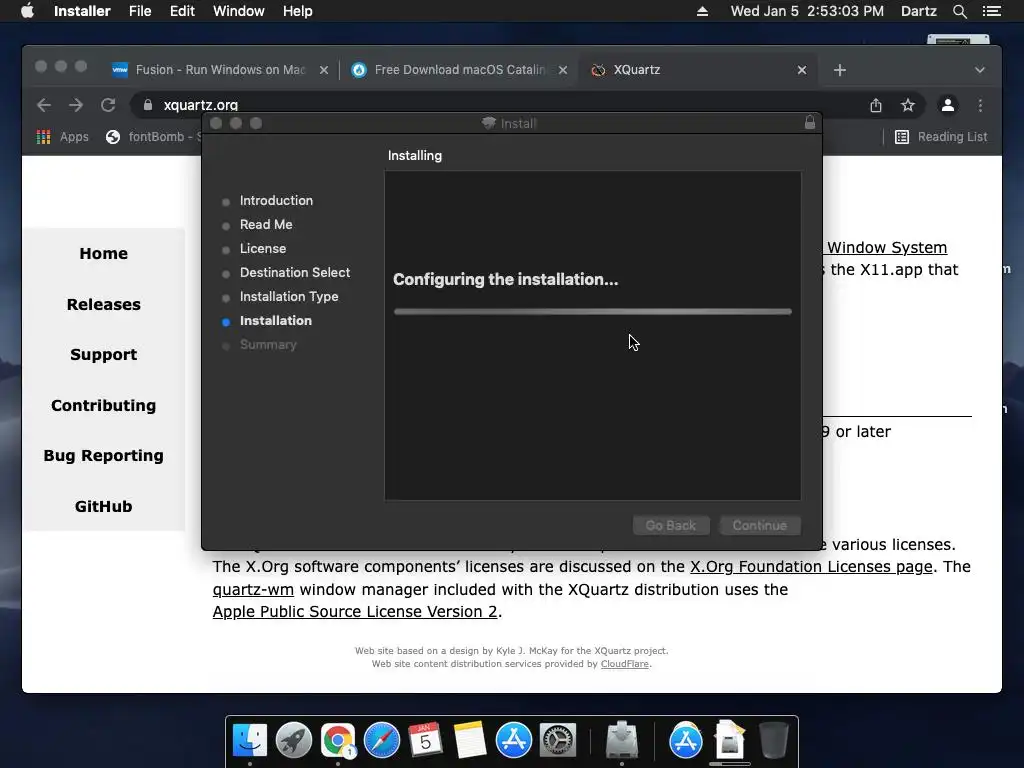1024x768 pixels.
Task: Open a new browser tab with plus icon
Action: pyautogui.click(x=840, y=70)
